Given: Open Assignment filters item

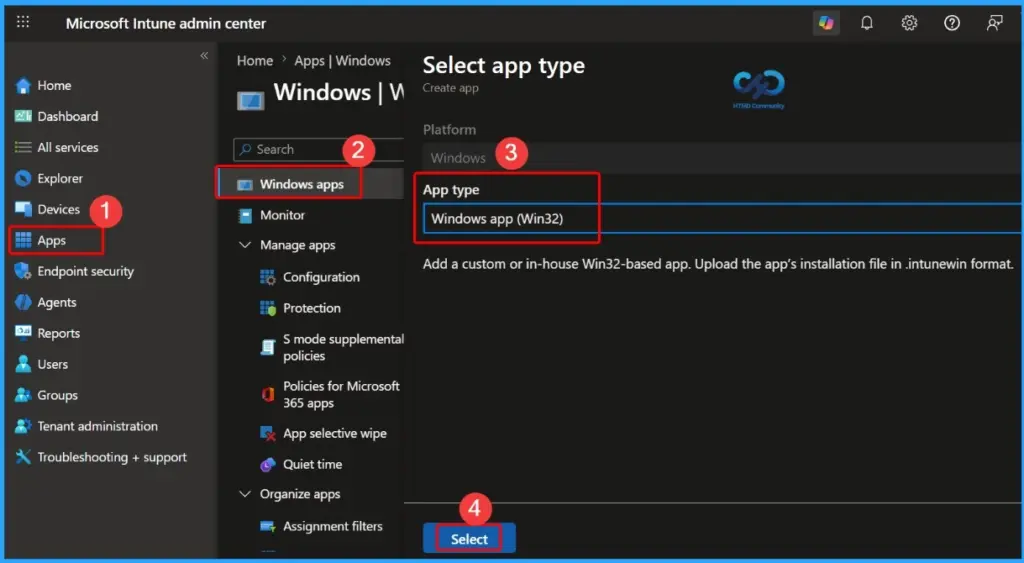Looking at the screenshot, I should tap(332, 526).
